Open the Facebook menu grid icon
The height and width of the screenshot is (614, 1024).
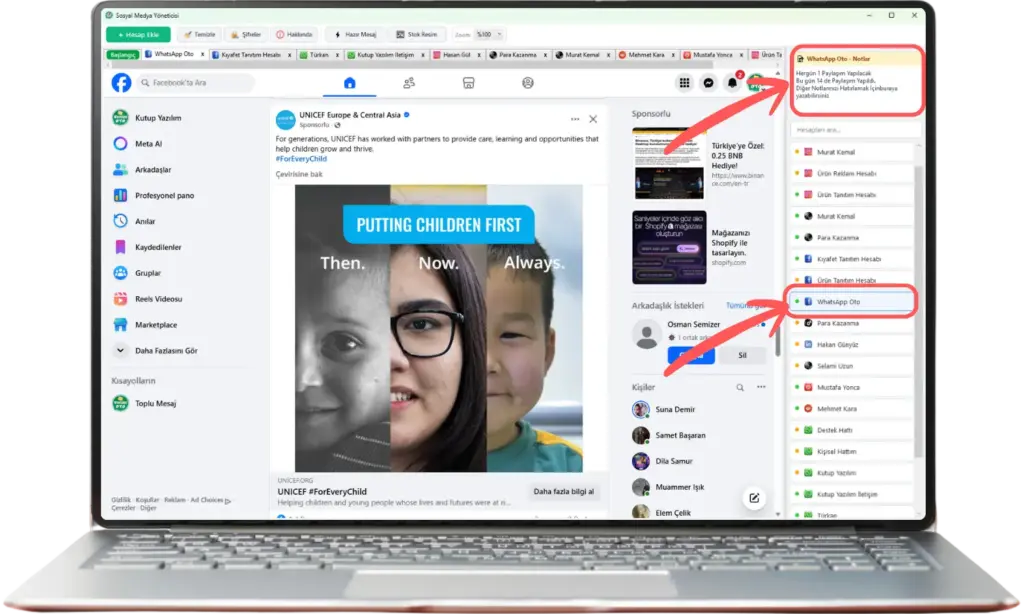tap(684, 83)
